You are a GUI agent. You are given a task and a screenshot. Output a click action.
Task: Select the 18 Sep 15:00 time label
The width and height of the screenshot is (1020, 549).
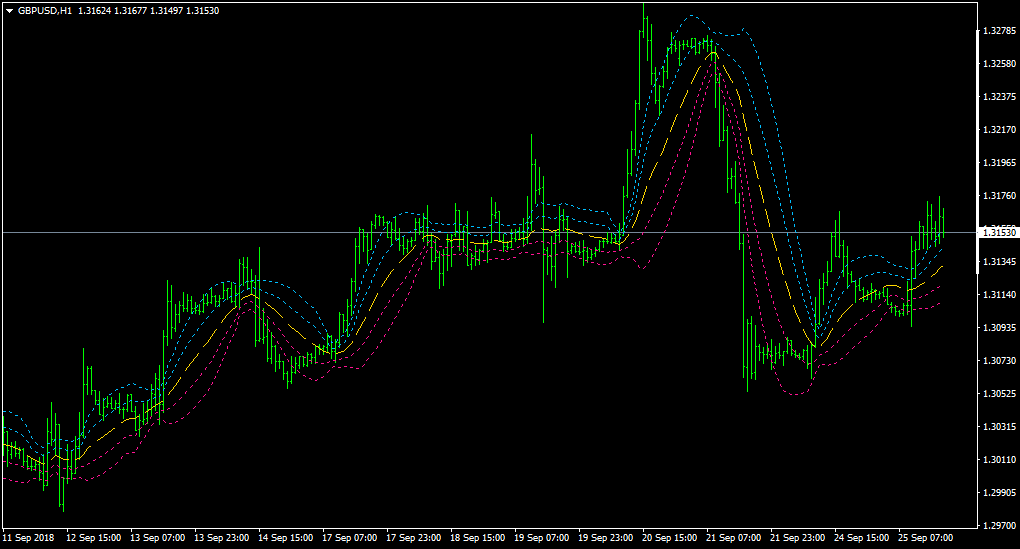pyautogui.click(x=477, y=538)
